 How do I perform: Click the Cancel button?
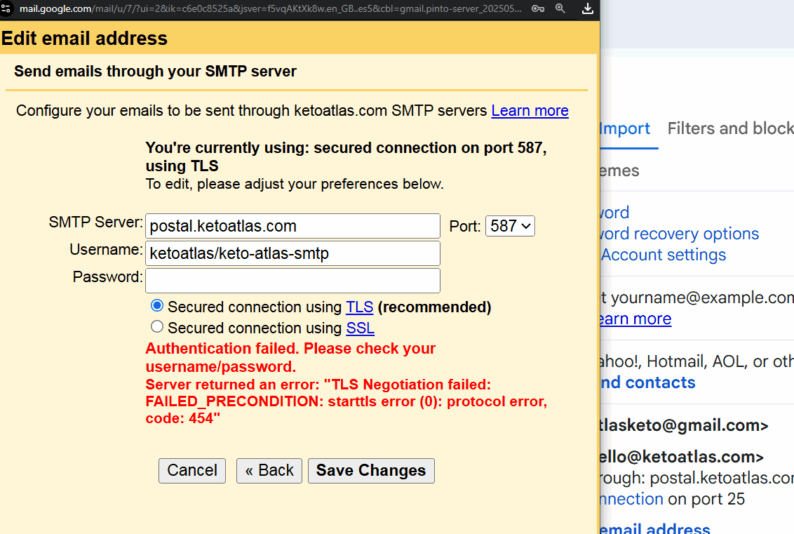tap(192, 471)
